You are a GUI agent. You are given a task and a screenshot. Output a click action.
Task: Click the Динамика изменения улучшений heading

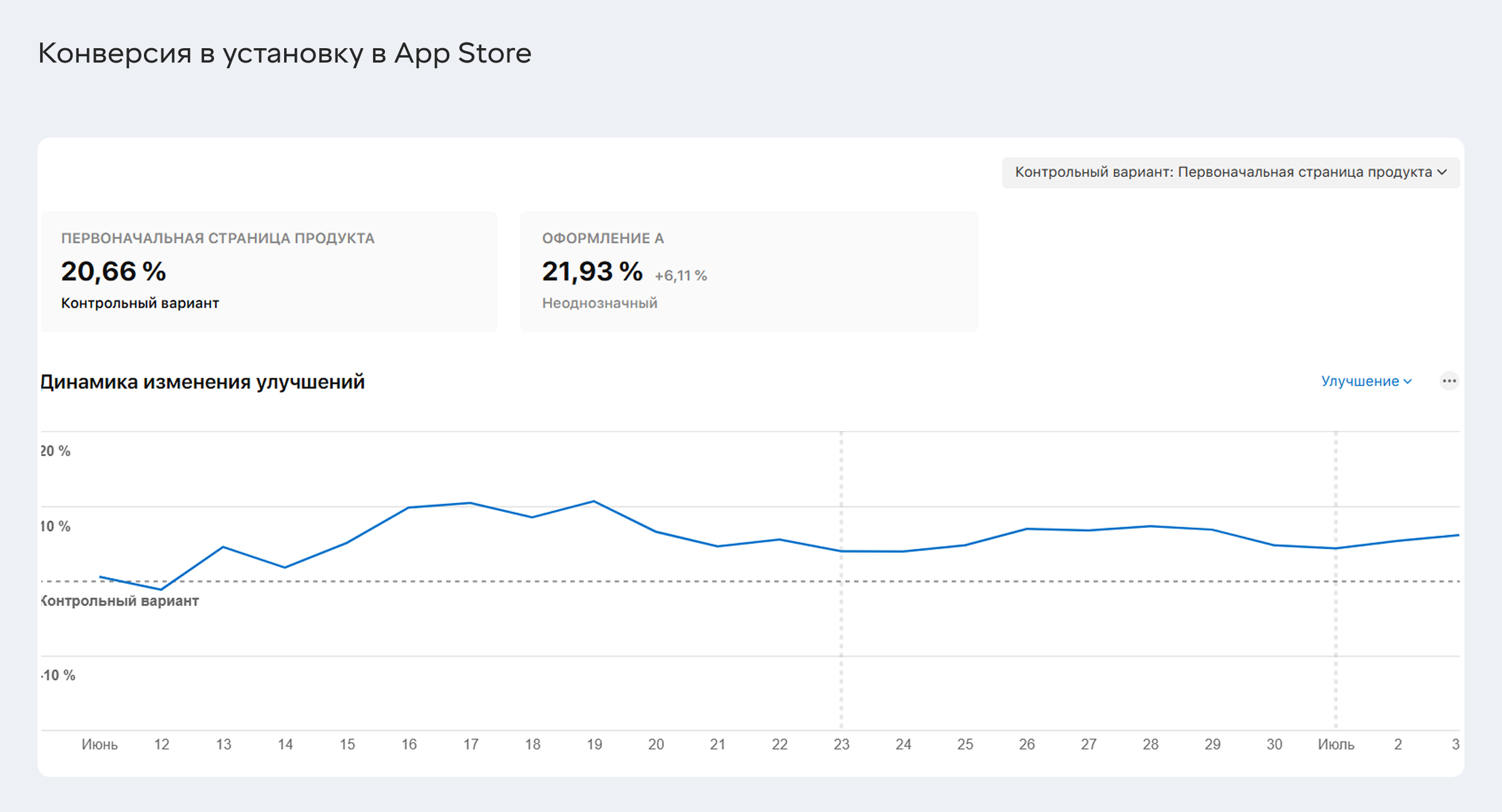pos(202,382)
